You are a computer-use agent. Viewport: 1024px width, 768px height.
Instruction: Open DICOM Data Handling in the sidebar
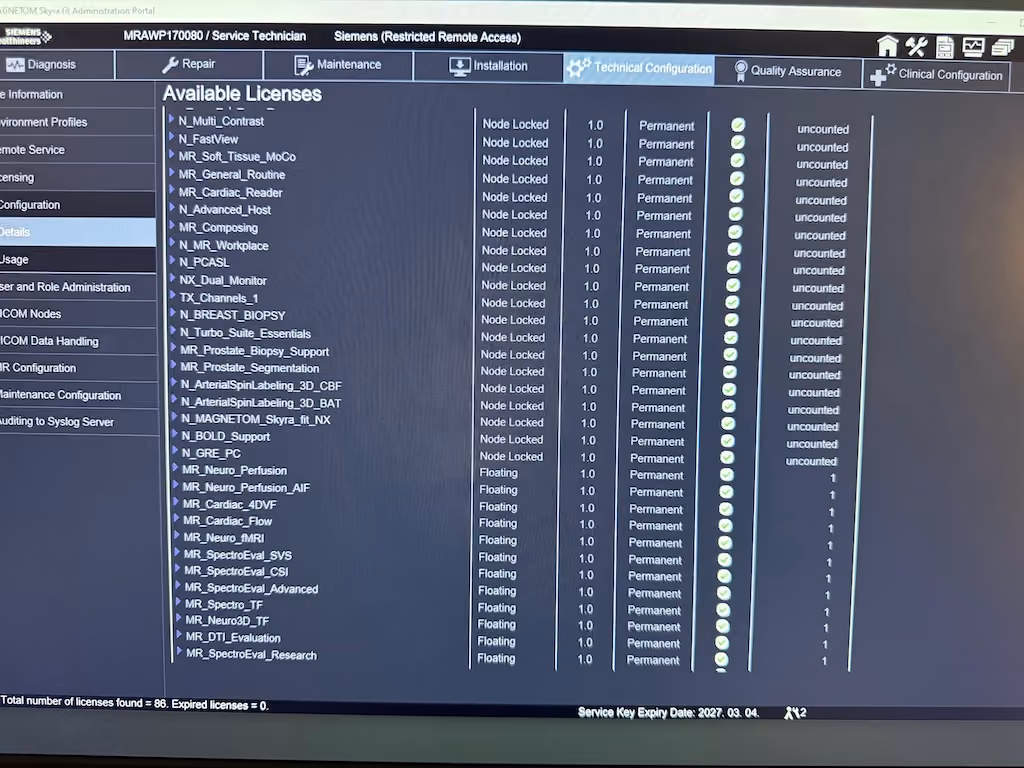[78, 341]
